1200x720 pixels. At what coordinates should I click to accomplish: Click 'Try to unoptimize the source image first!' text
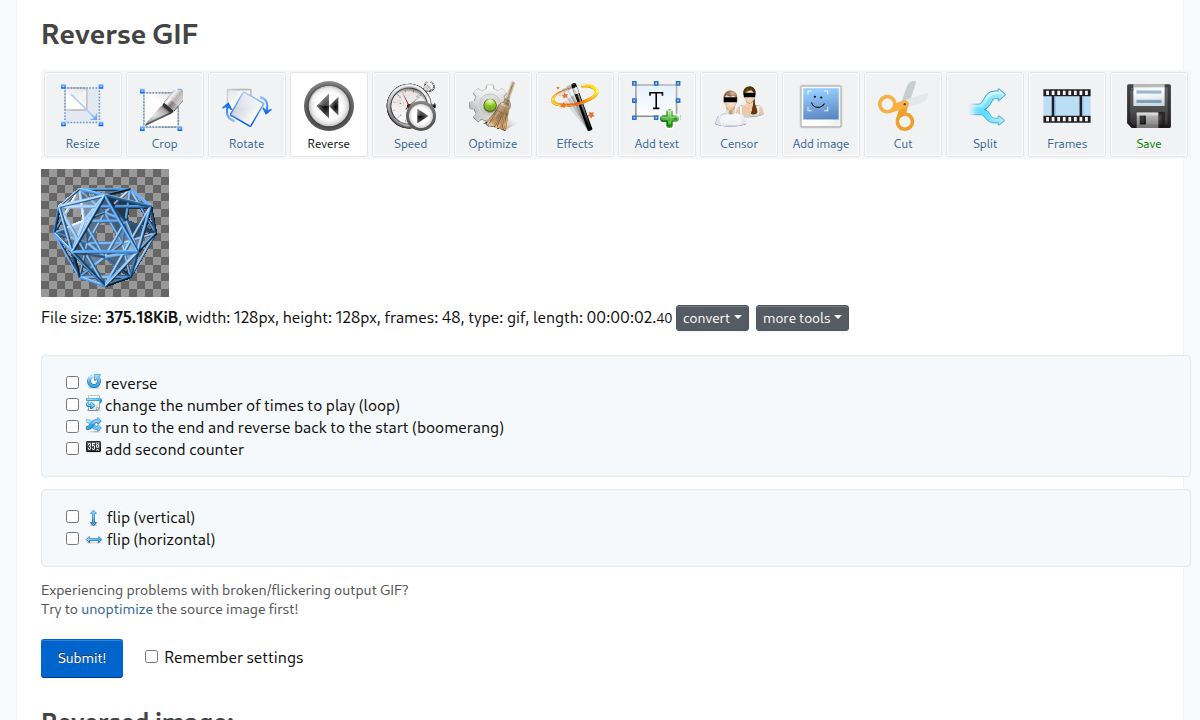[170, 609]
